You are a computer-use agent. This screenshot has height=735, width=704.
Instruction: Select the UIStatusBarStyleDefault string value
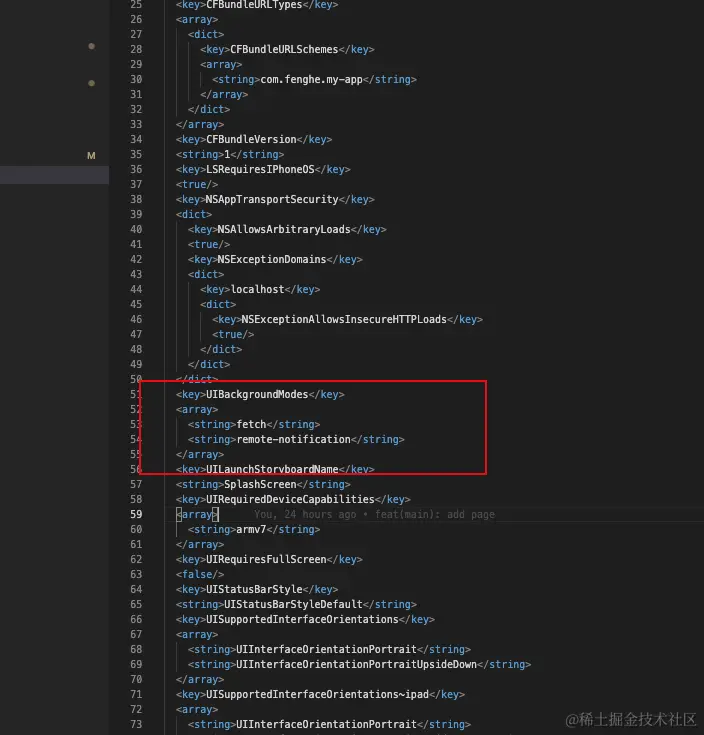[x=293, y=604]
